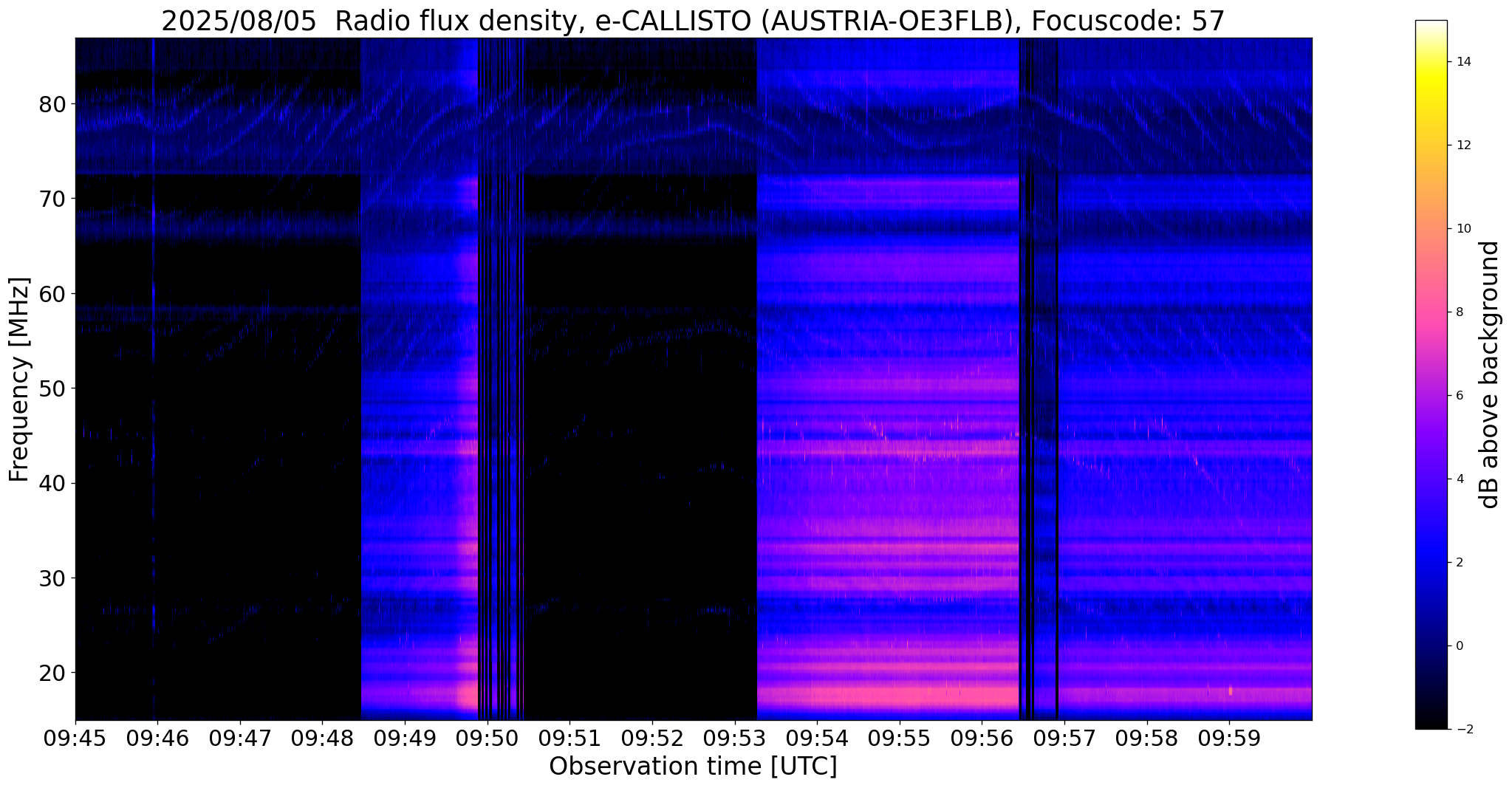Click the 80 MHz frequency tick label
The image size is (1512, 788).
tap(53, 104)
